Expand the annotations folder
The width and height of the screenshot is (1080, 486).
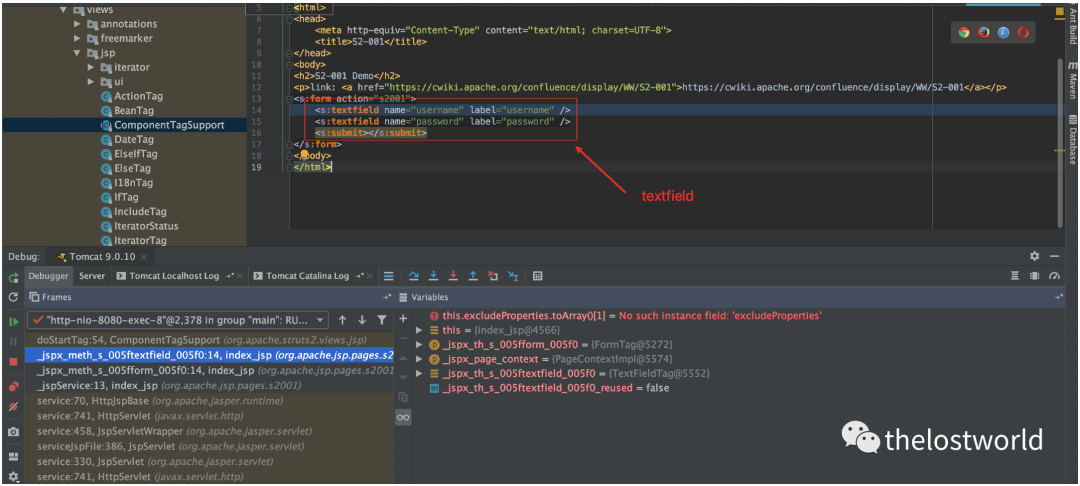click(78, 24)
